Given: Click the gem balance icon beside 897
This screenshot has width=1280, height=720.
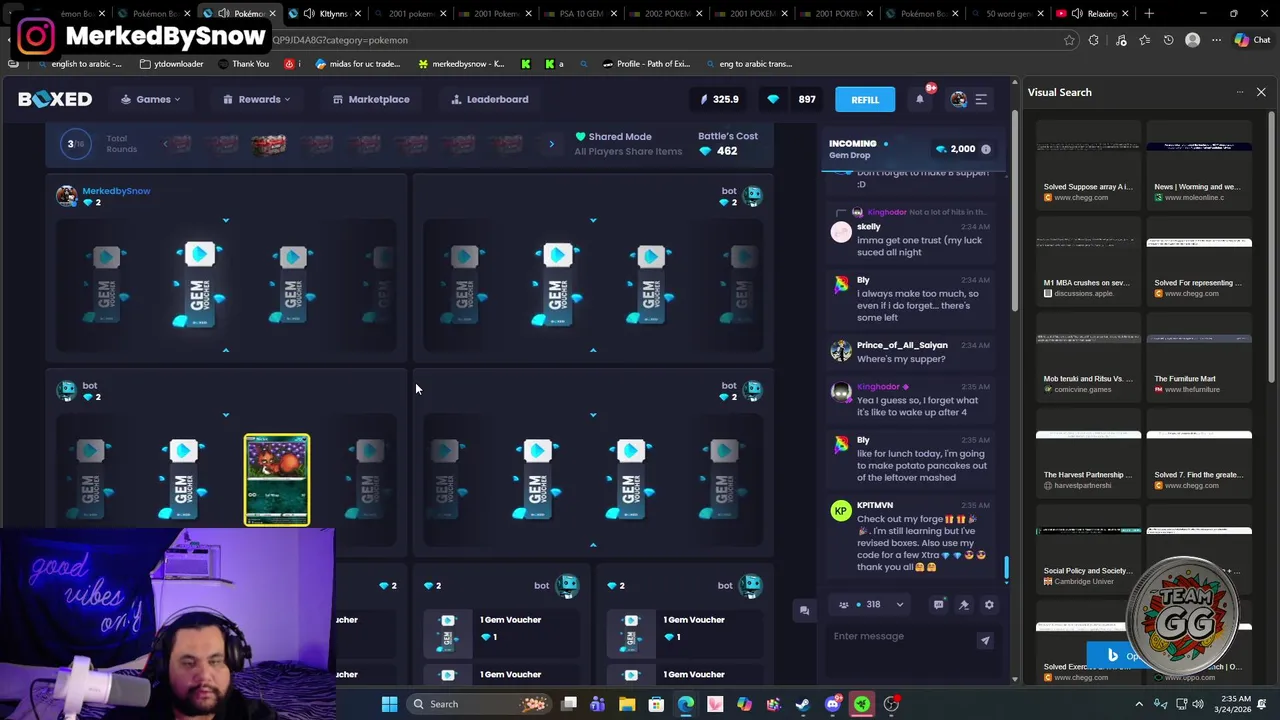Looking at the screenshot, I should click(773, 99).
